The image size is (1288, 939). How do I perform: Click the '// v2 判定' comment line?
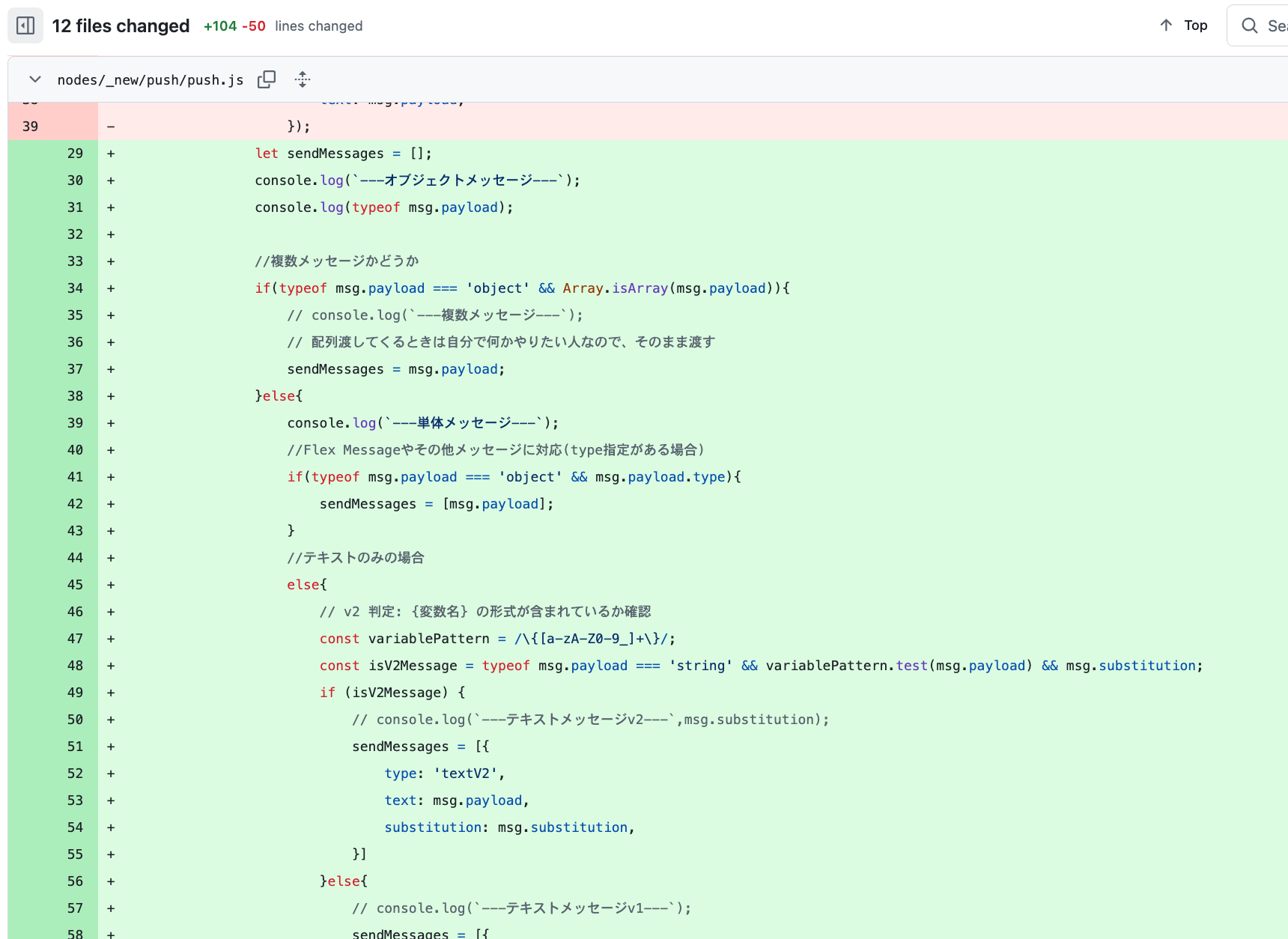[485, 612]
